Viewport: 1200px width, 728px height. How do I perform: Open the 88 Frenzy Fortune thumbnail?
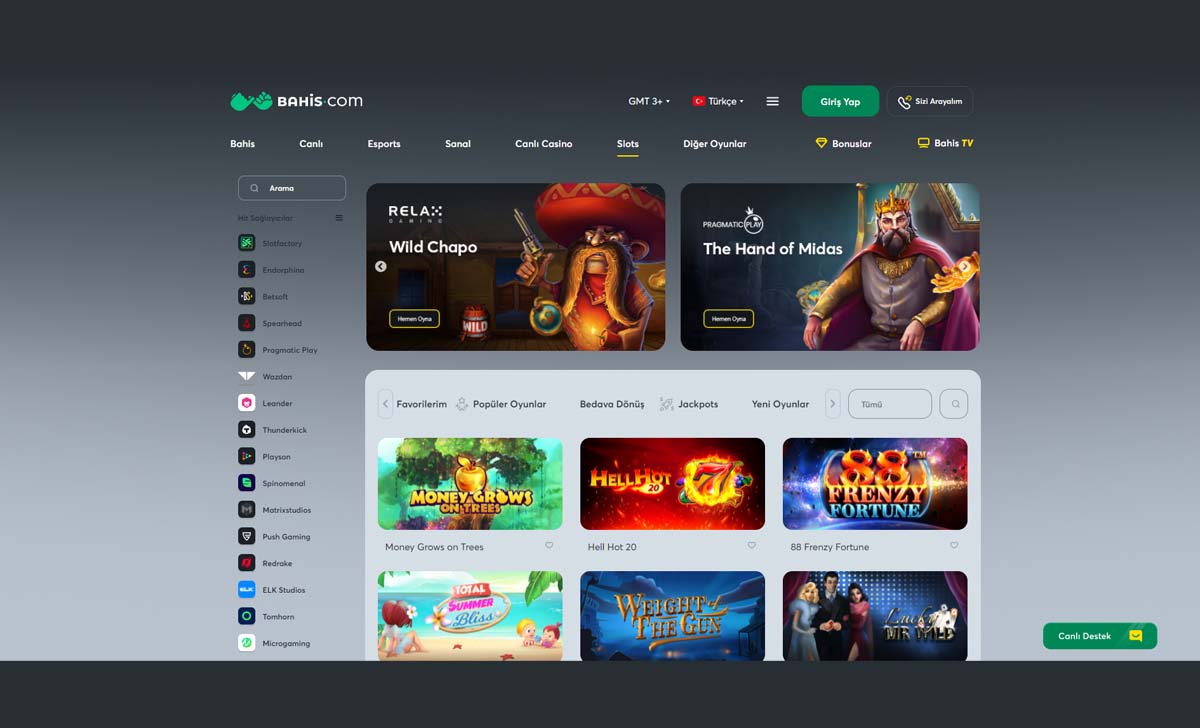click(875, 484)
